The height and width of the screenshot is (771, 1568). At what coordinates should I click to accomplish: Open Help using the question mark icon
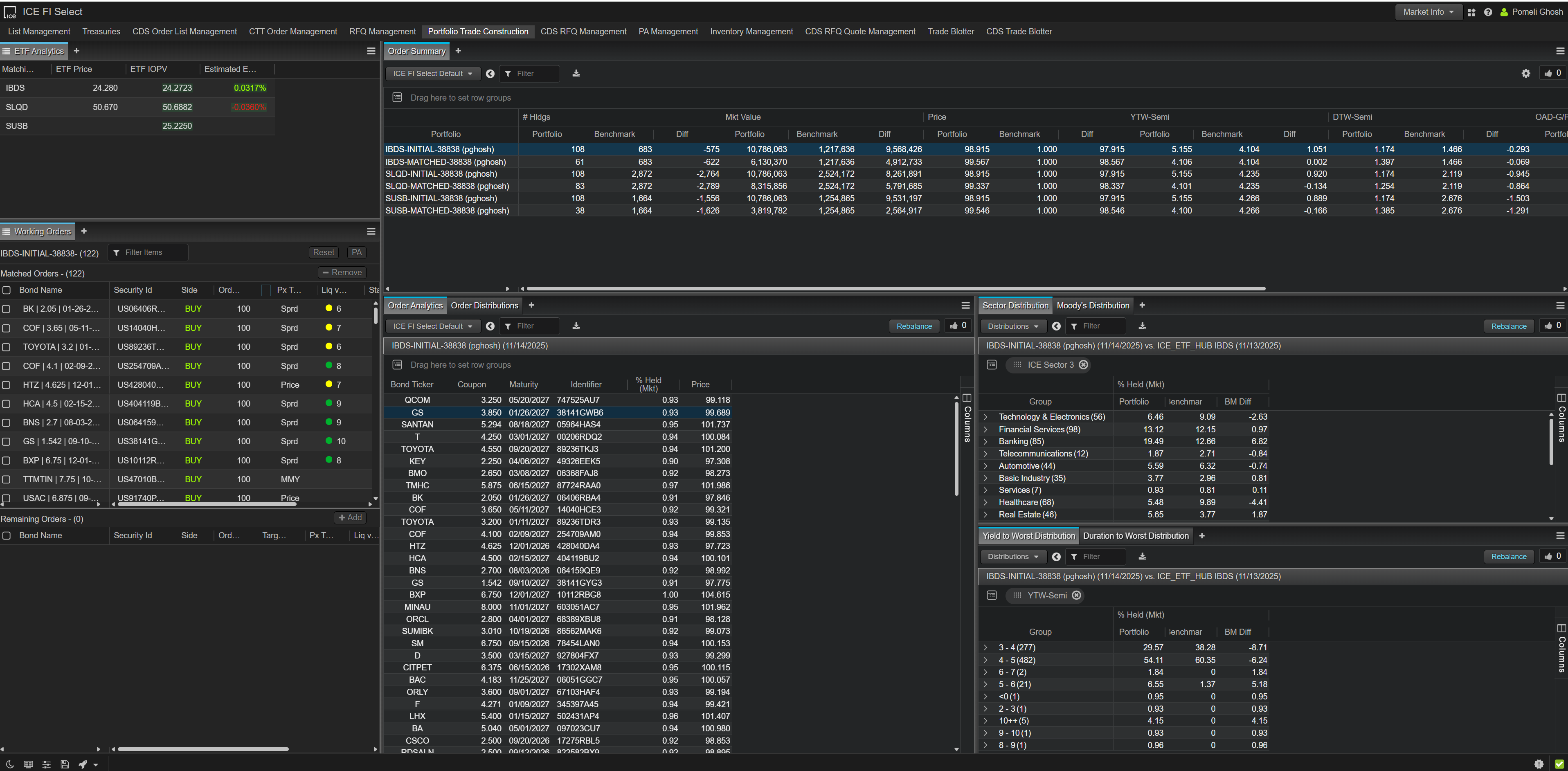pos(1488,11)
